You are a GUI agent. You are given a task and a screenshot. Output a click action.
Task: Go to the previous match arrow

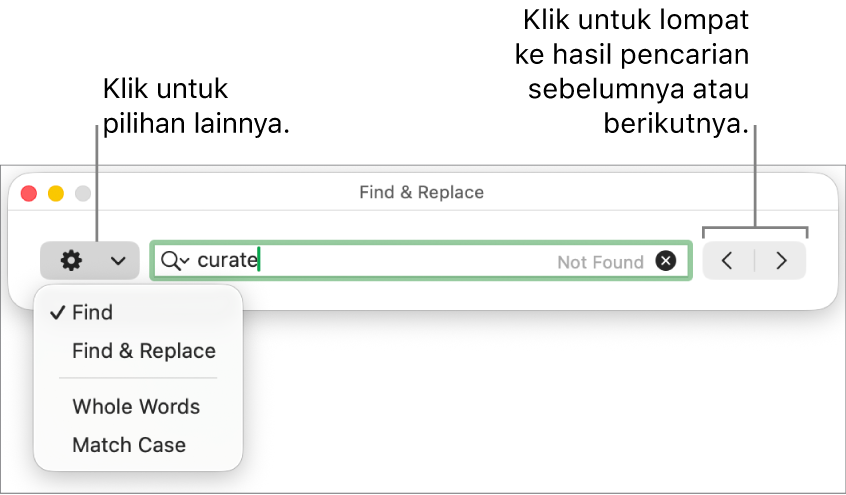[x=728, y=261]
